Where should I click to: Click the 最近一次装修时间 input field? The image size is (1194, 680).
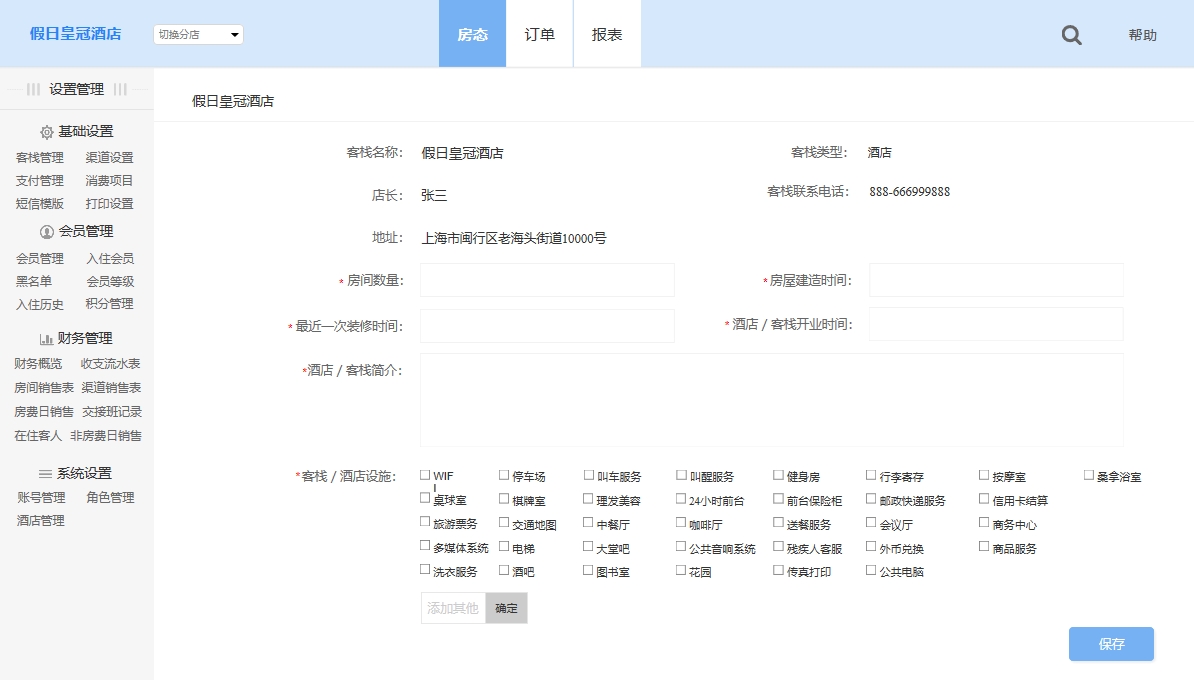pos(547,326)
